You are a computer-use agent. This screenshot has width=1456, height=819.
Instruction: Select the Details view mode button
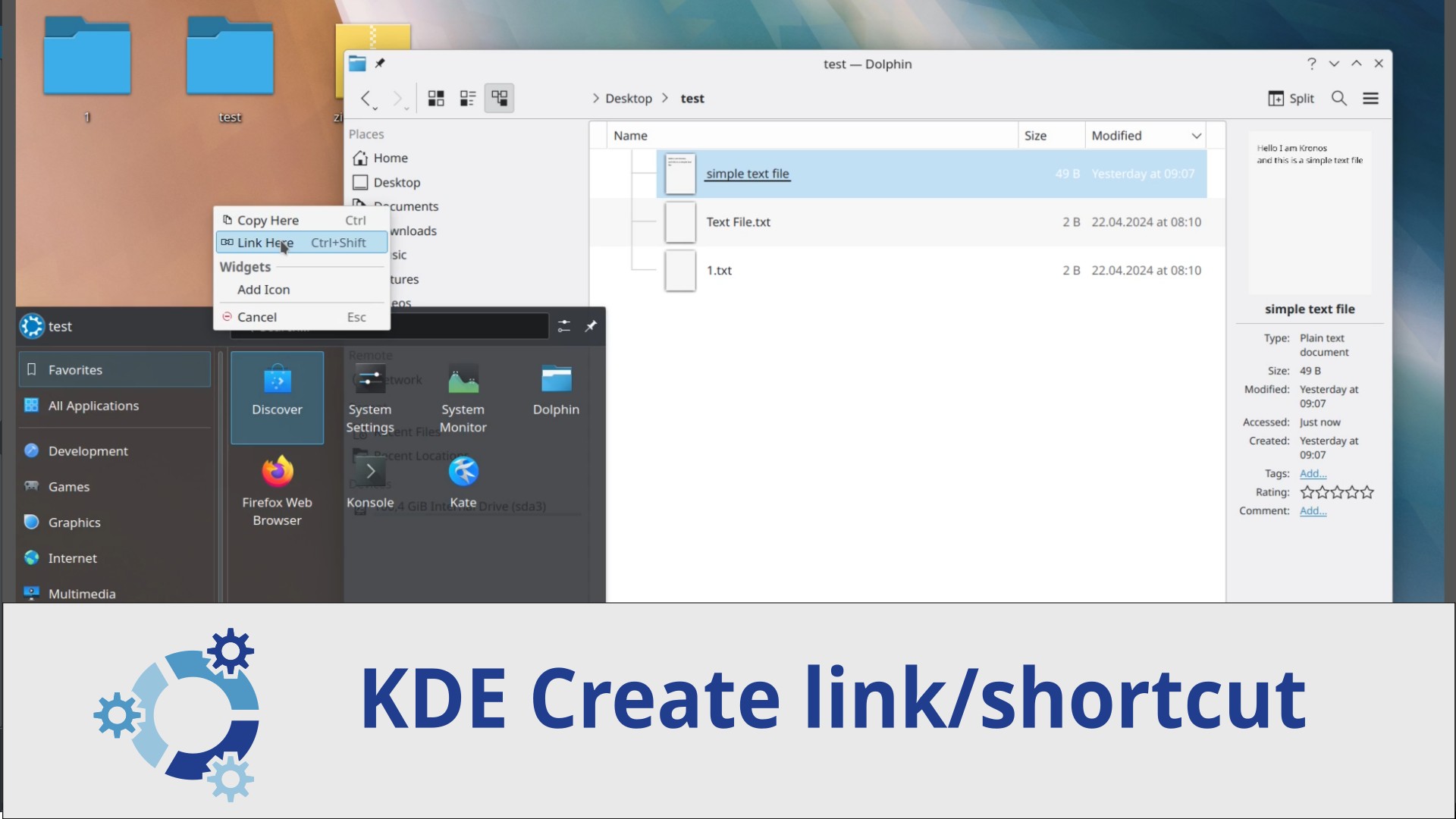[499, 99]
